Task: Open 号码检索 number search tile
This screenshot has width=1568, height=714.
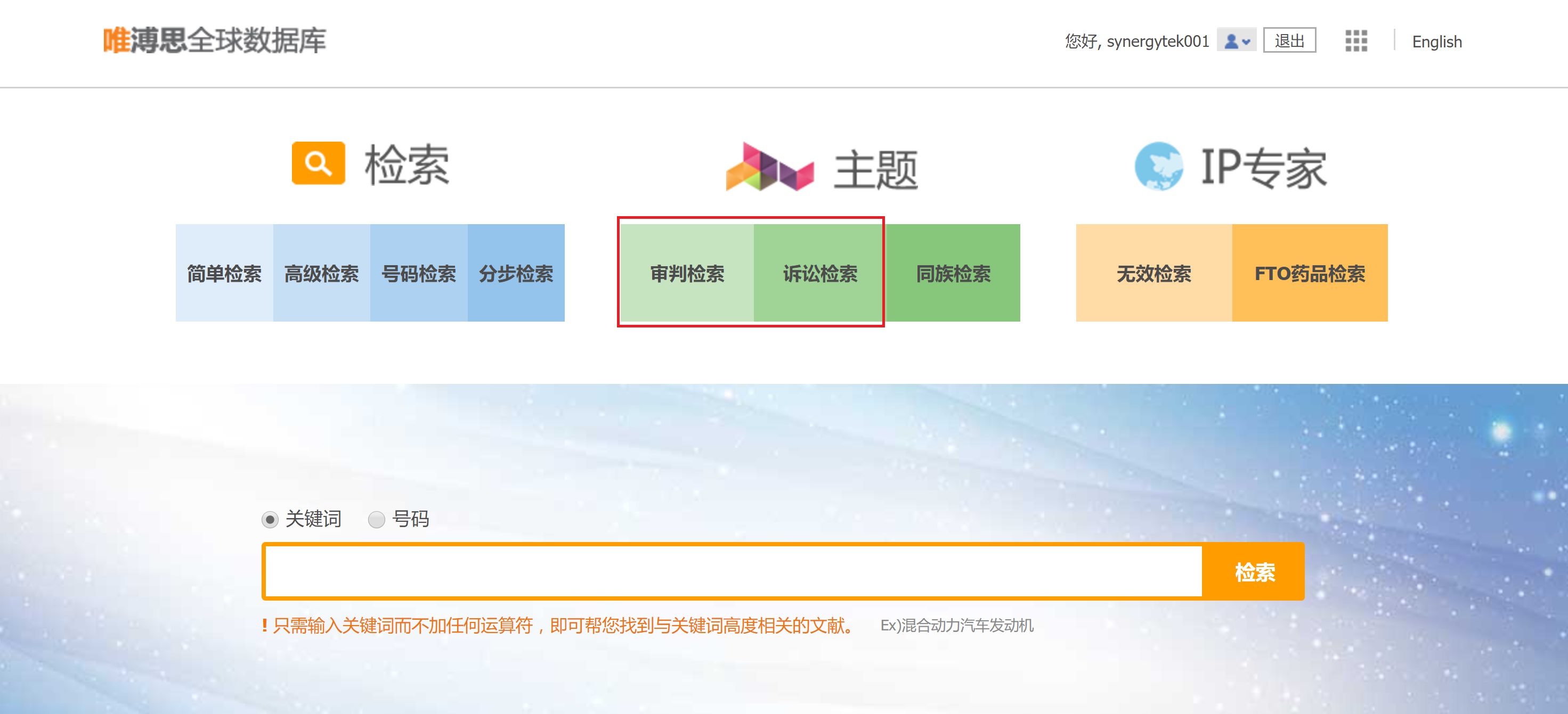Action: (x=419, y=273)
